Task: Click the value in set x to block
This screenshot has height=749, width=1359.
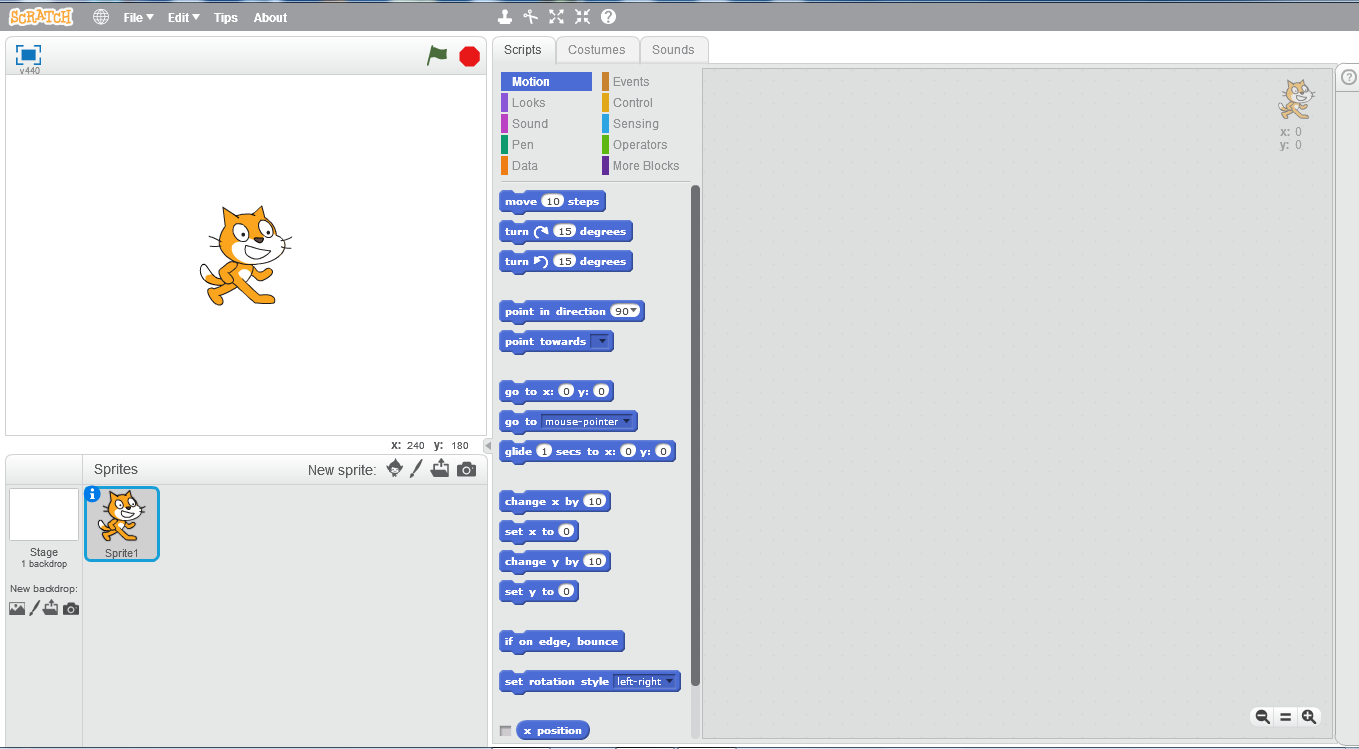Action: pyautogui.click(x=566, y=532)
